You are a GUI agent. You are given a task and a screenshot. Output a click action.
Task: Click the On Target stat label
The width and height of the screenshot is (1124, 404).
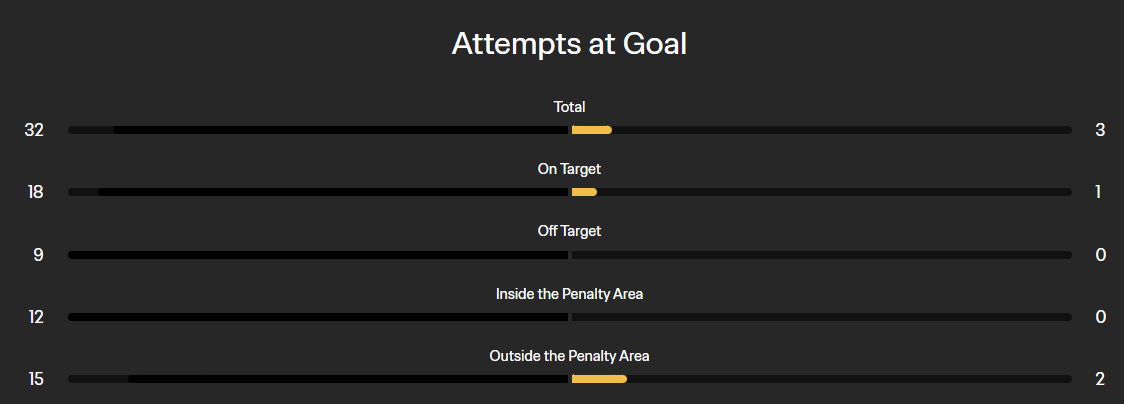click(x=569, y=169)
